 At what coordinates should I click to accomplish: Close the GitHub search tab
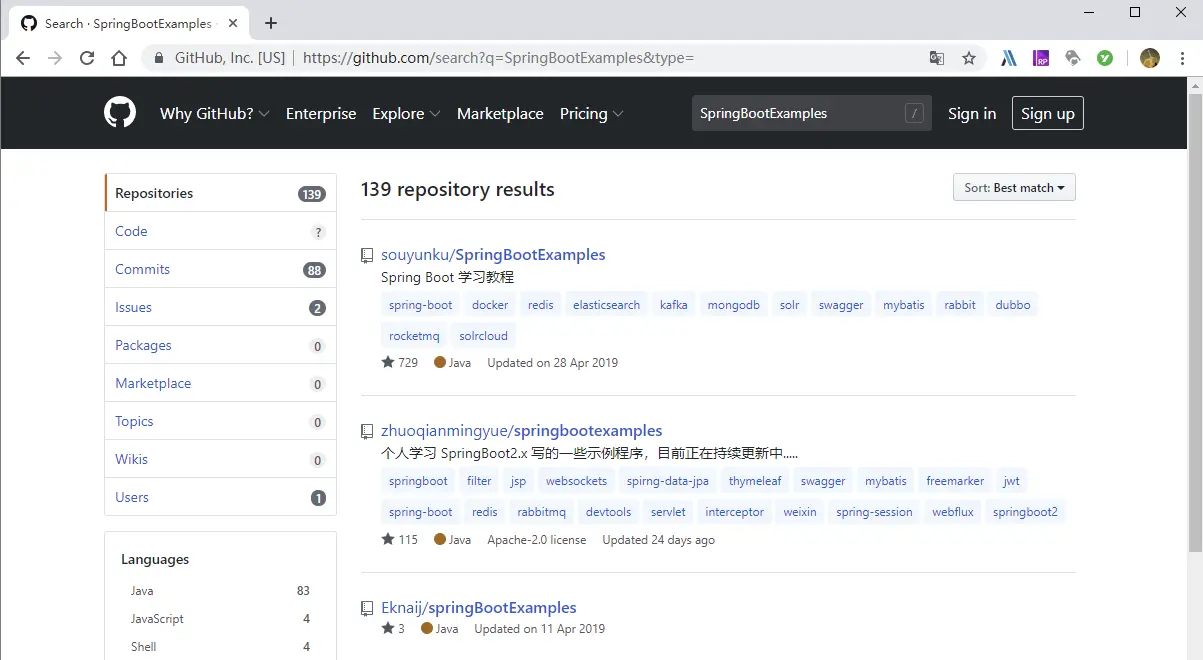coord(232,23)
